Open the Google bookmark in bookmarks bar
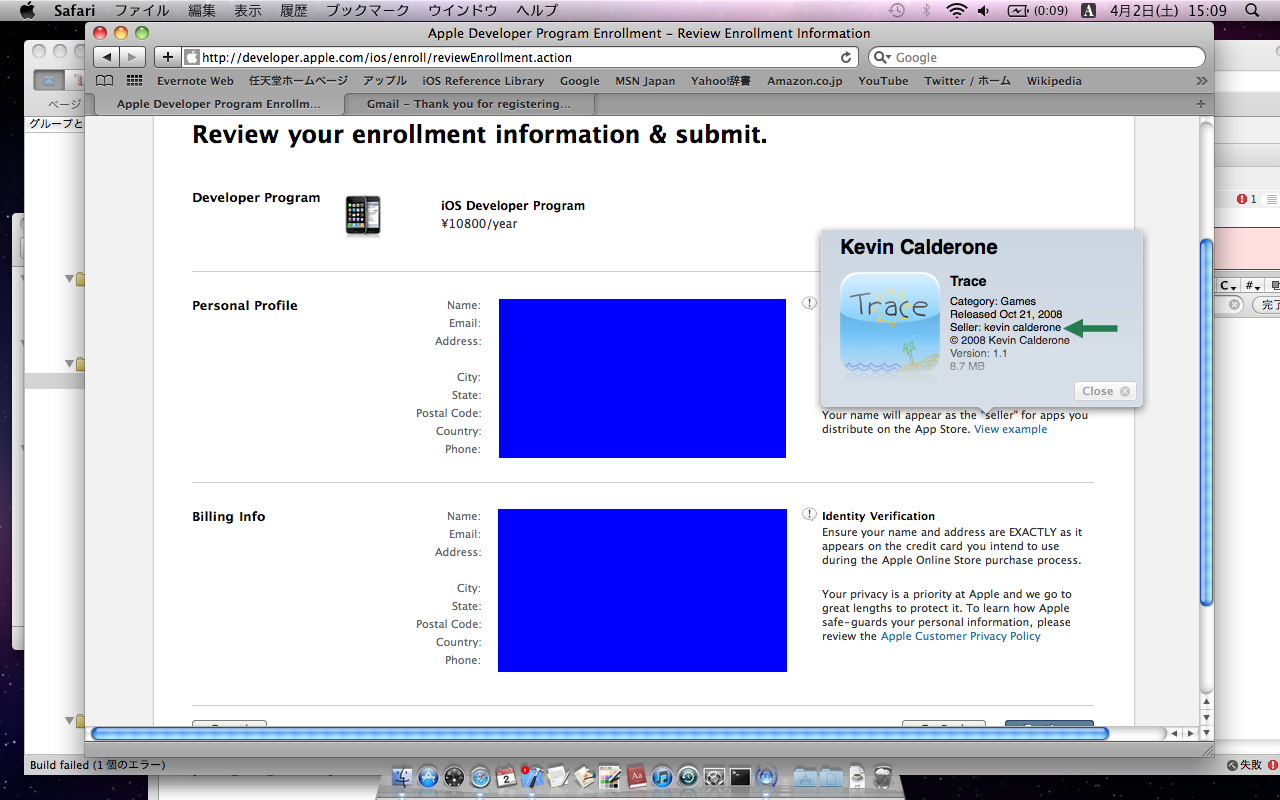Screen dimensions: 1280x800 tap(580, 81)
